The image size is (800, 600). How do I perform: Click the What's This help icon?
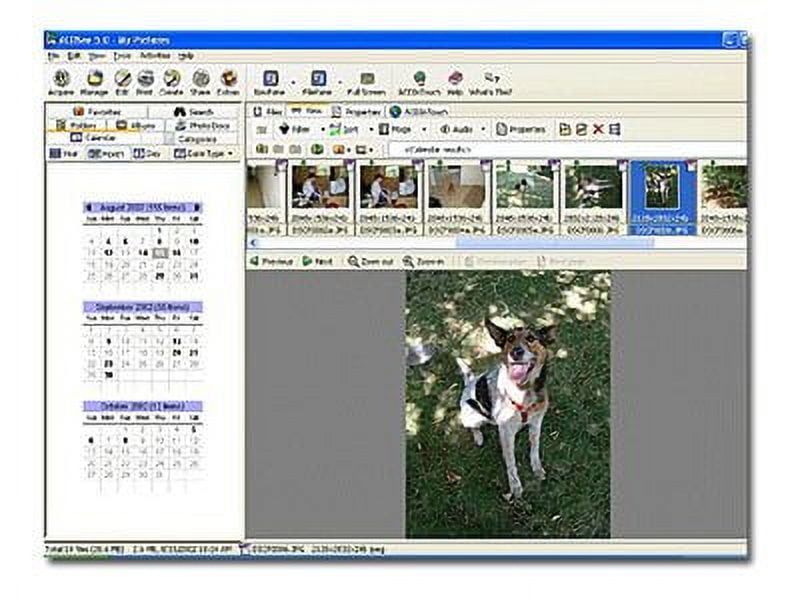[491, 80]
